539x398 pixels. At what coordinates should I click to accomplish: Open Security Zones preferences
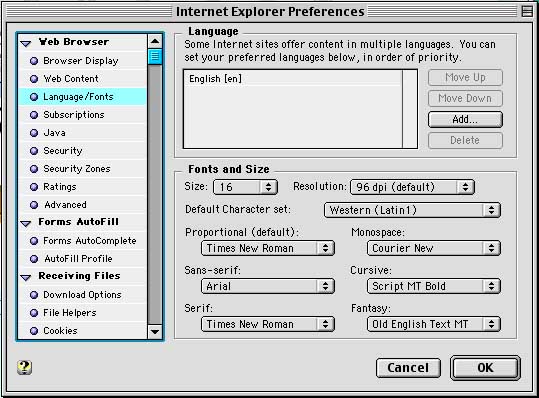tap(83, 169)
